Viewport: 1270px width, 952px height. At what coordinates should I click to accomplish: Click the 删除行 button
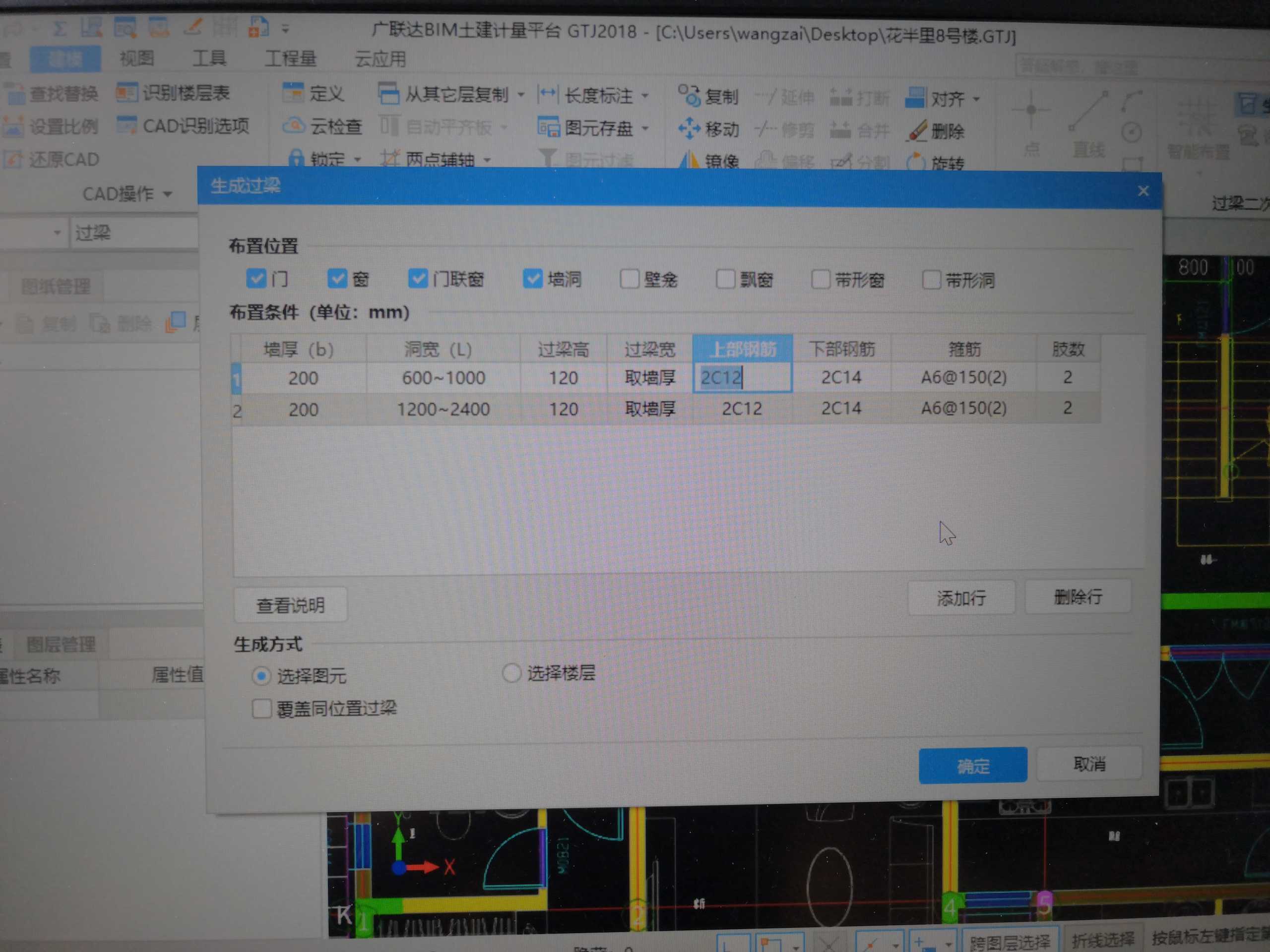[x=1078, y=597]
